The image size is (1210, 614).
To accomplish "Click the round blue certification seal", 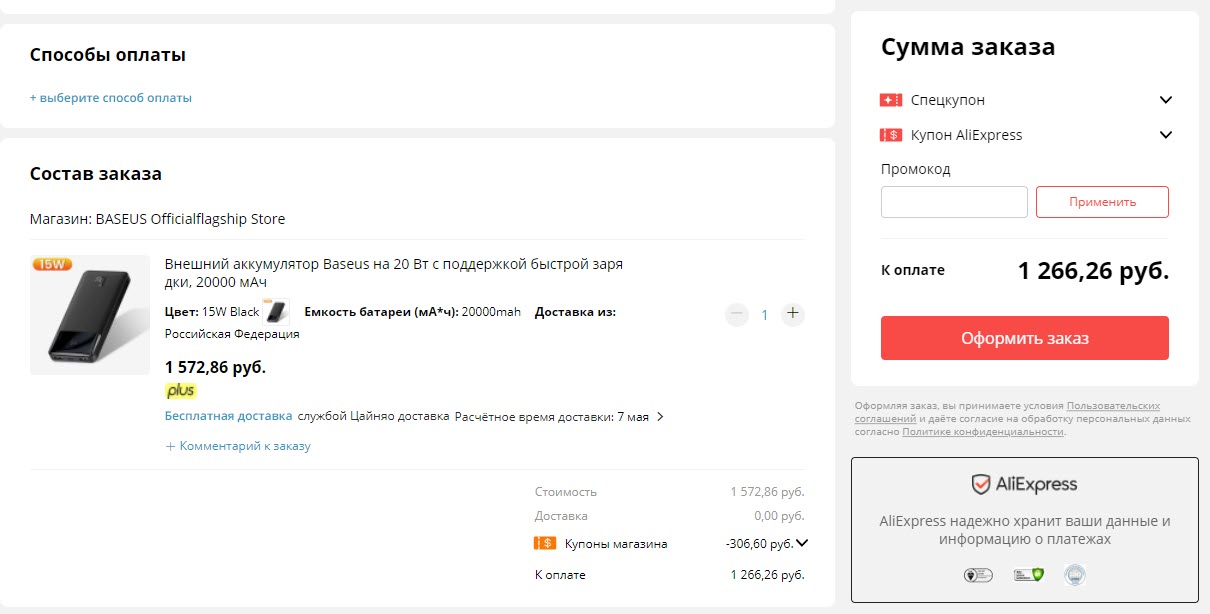I will pos(1075,575).
